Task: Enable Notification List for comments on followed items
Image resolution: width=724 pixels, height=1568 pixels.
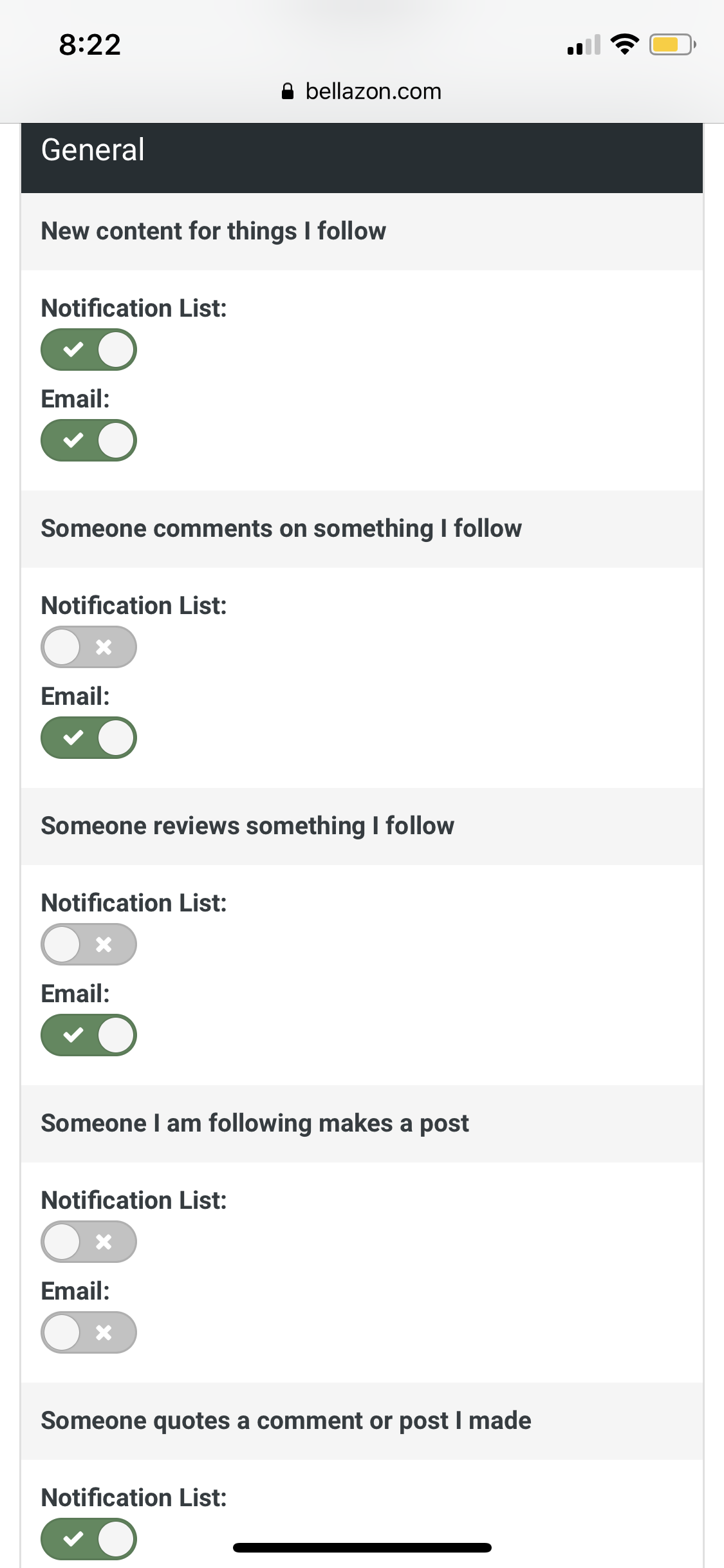Action: click(89, 647)
